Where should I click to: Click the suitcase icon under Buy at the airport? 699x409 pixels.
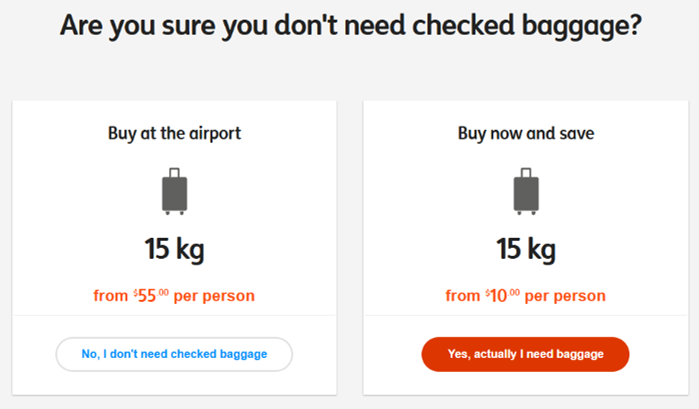[174, 191]
